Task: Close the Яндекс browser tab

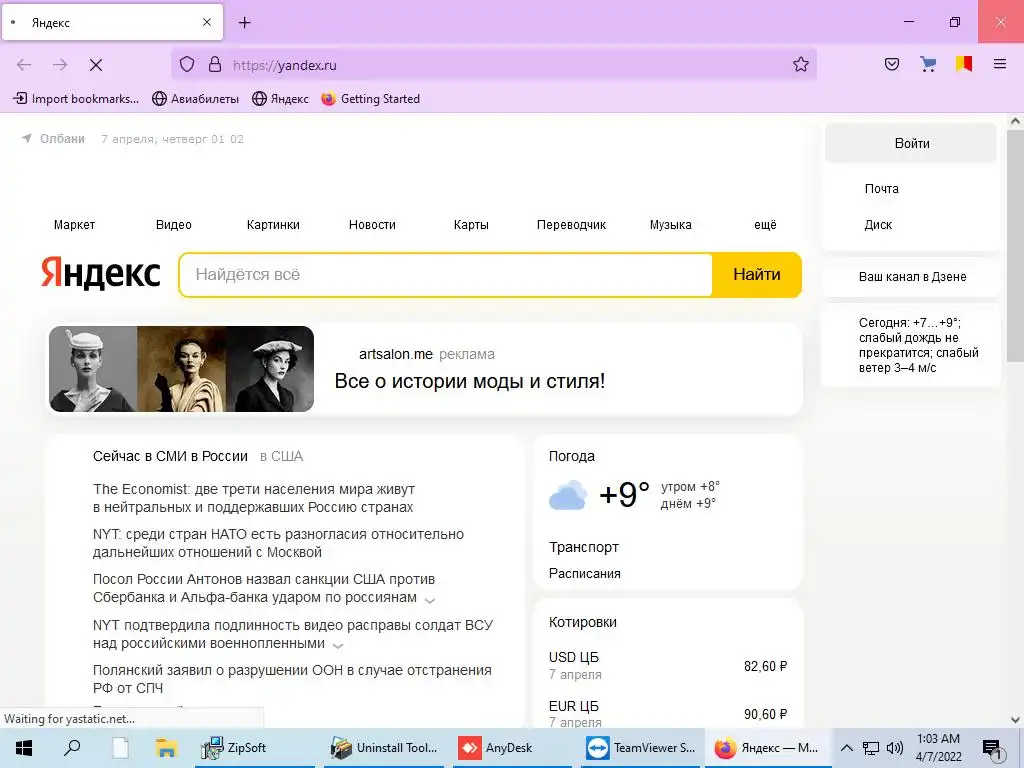Action: point(206,22)
